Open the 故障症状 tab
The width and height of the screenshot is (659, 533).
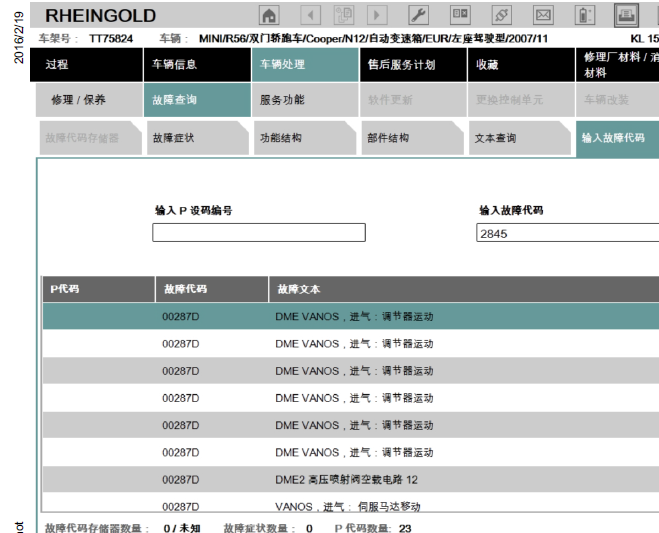tap(198, 138)
